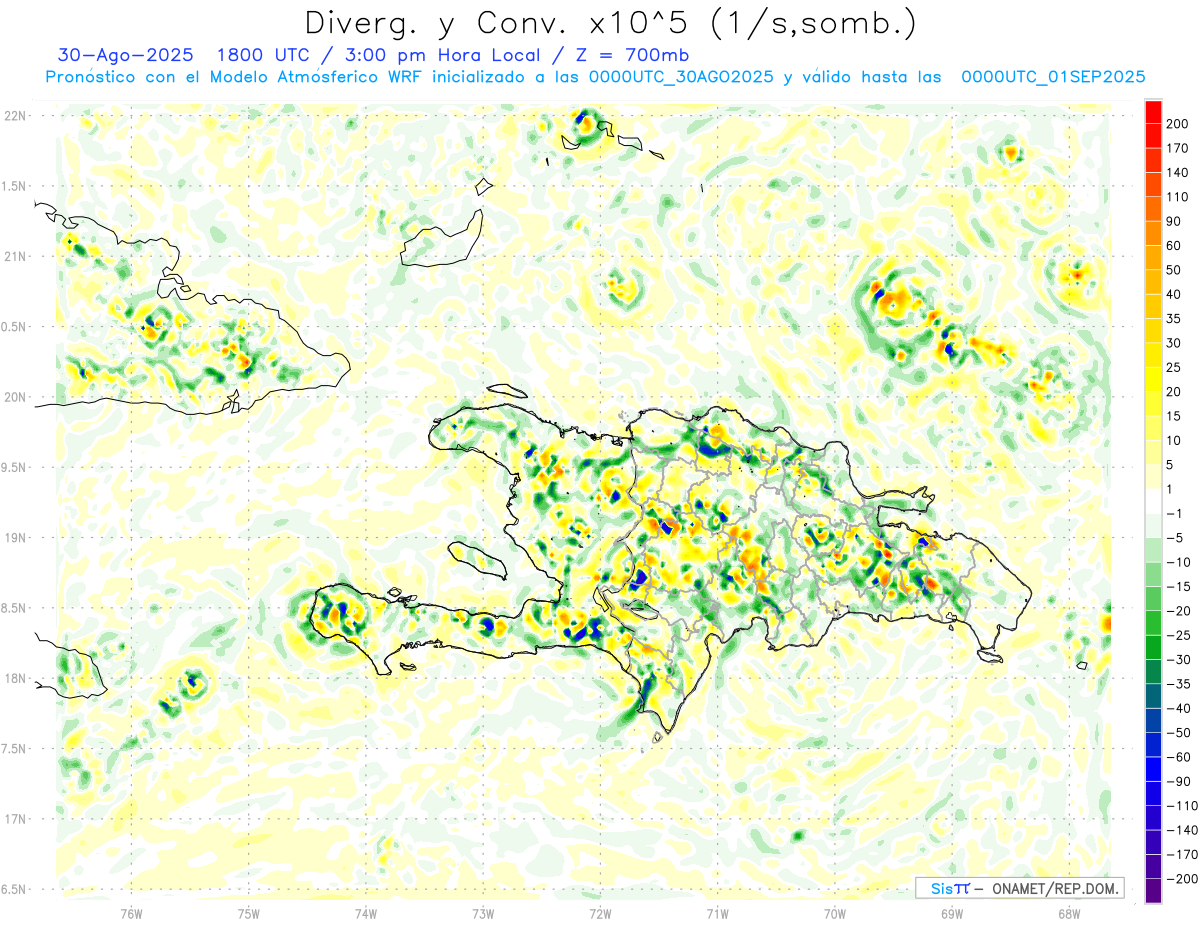Click the '76W' longitude axis label
Viewport: 1200px width, 927px height.
pyautogui.click(x=131, y=913)
